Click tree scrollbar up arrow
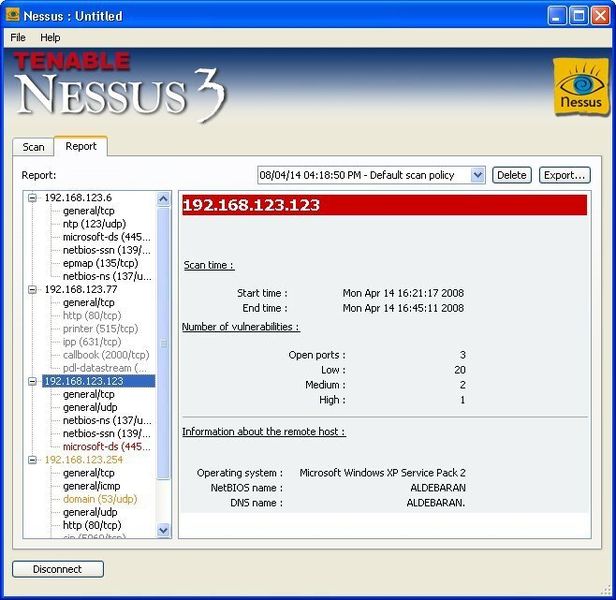 tap(163, 199)
